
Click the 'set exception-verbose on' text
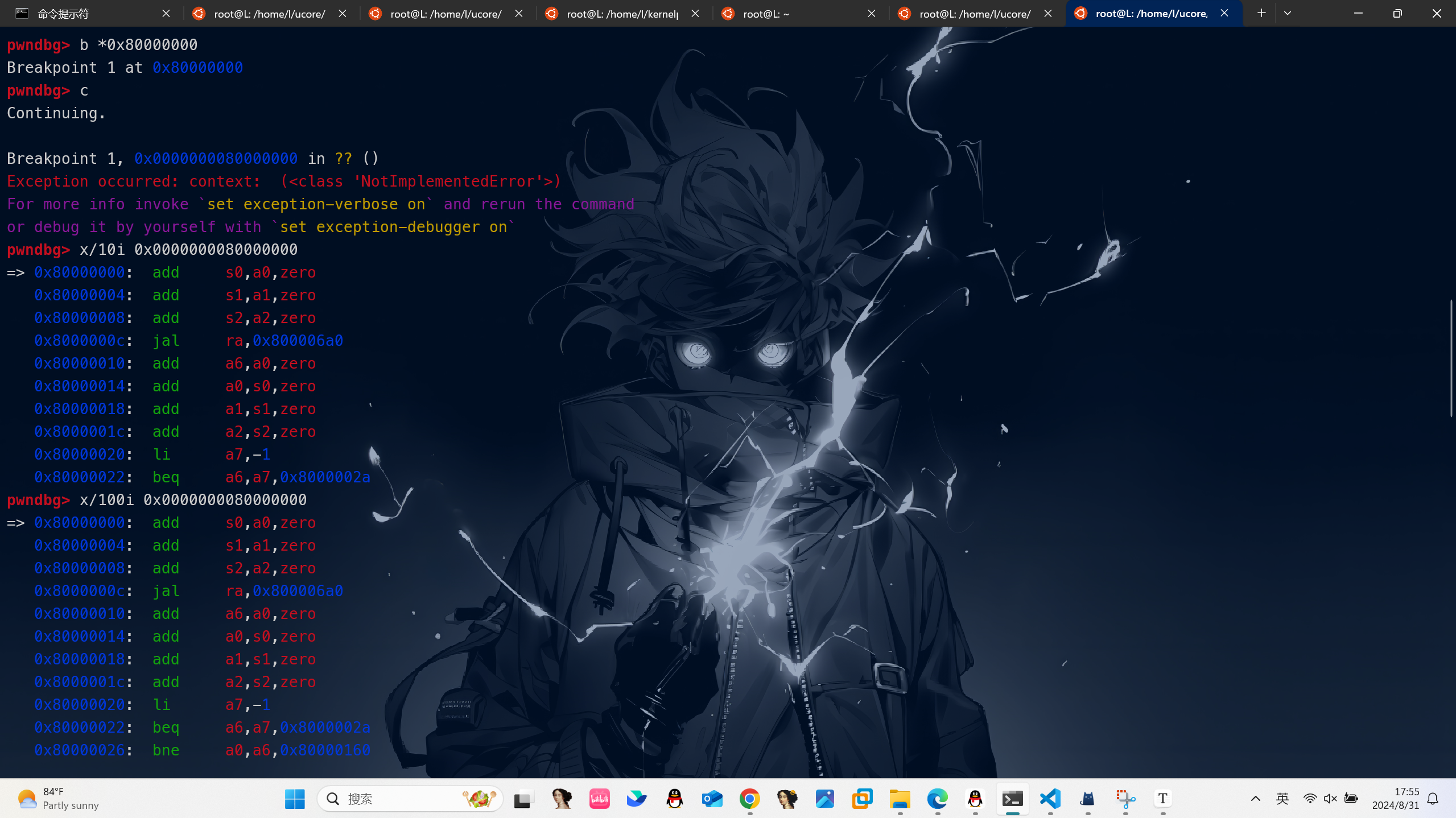tap(316, 204)
